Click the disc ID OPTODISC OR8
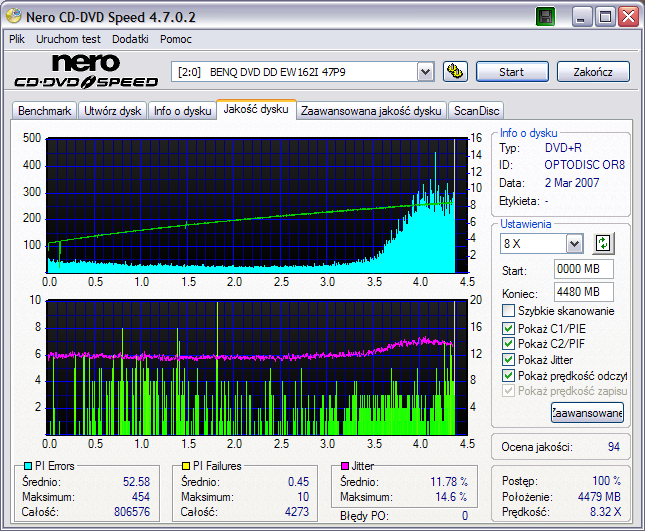The image size is (645, 531). (585, 165)
